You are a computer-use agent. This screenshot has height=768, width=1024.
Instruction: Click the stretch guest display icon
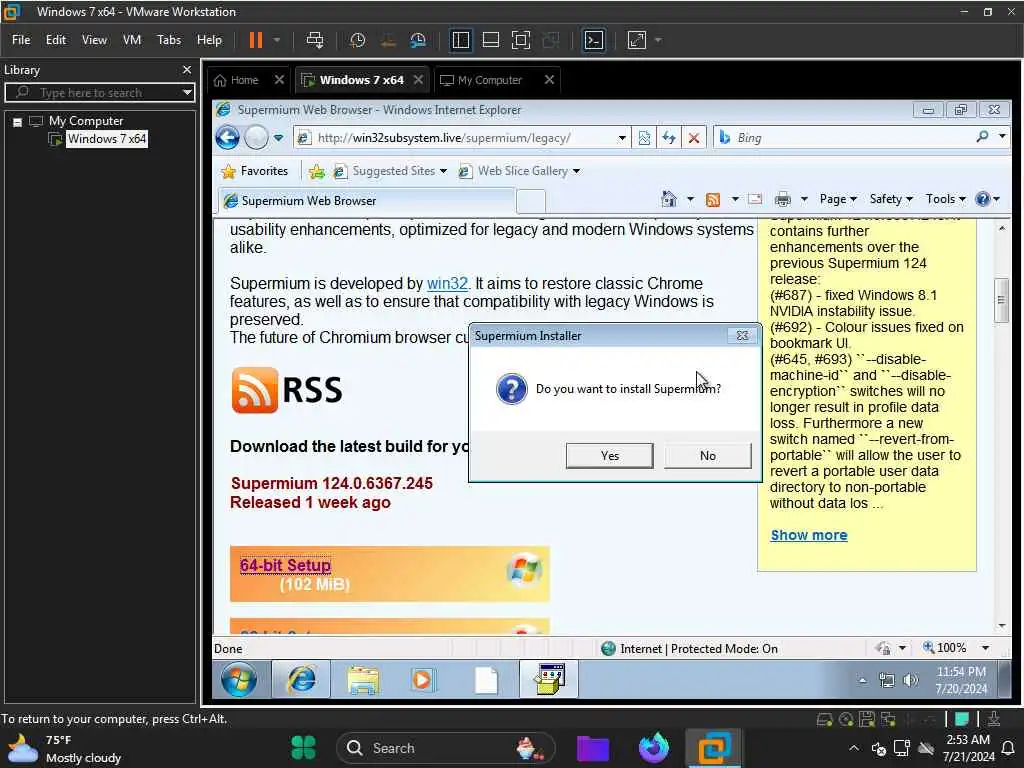637,40
